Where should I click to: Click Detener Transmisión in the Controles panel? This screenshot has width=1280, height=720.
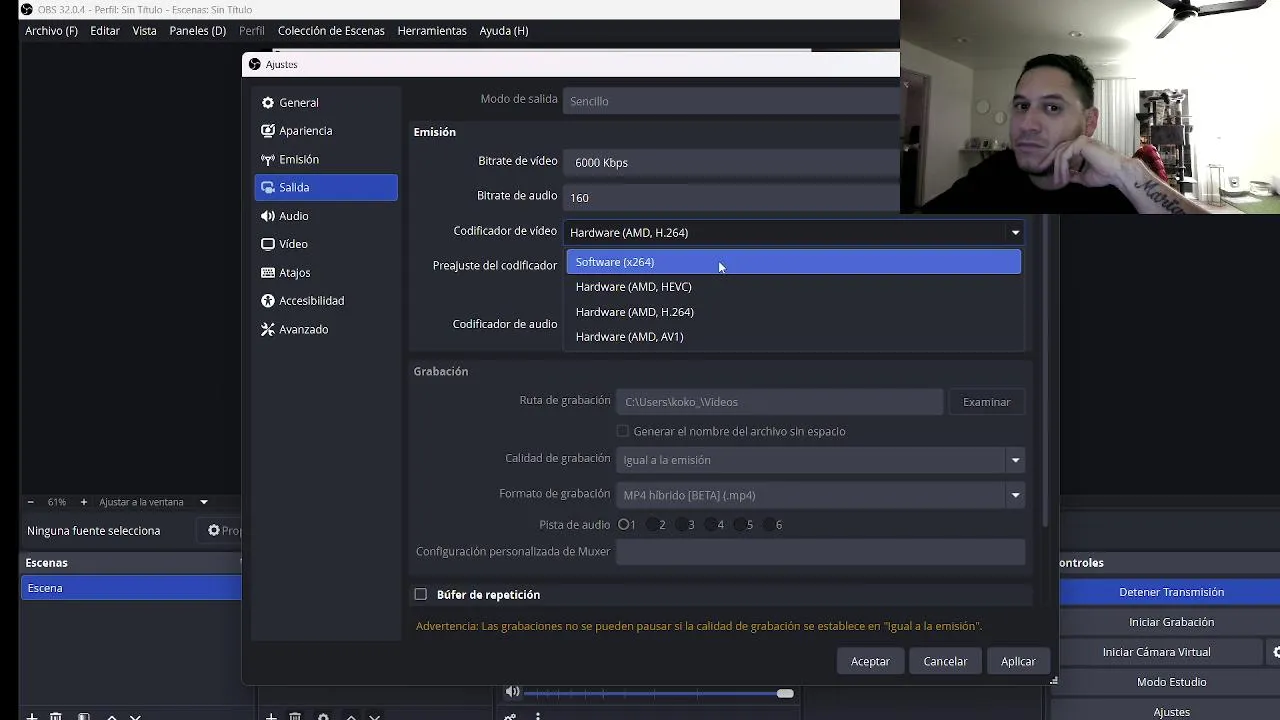point(1171,592)
